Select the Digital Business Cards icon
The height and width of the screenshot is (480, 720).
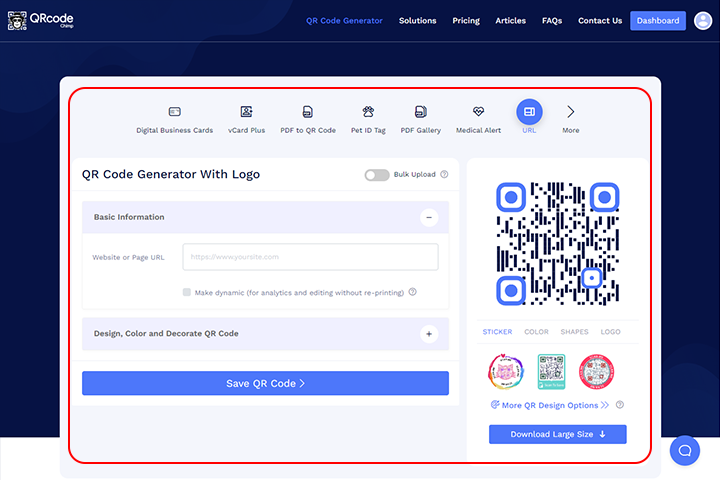coord(174,112)
